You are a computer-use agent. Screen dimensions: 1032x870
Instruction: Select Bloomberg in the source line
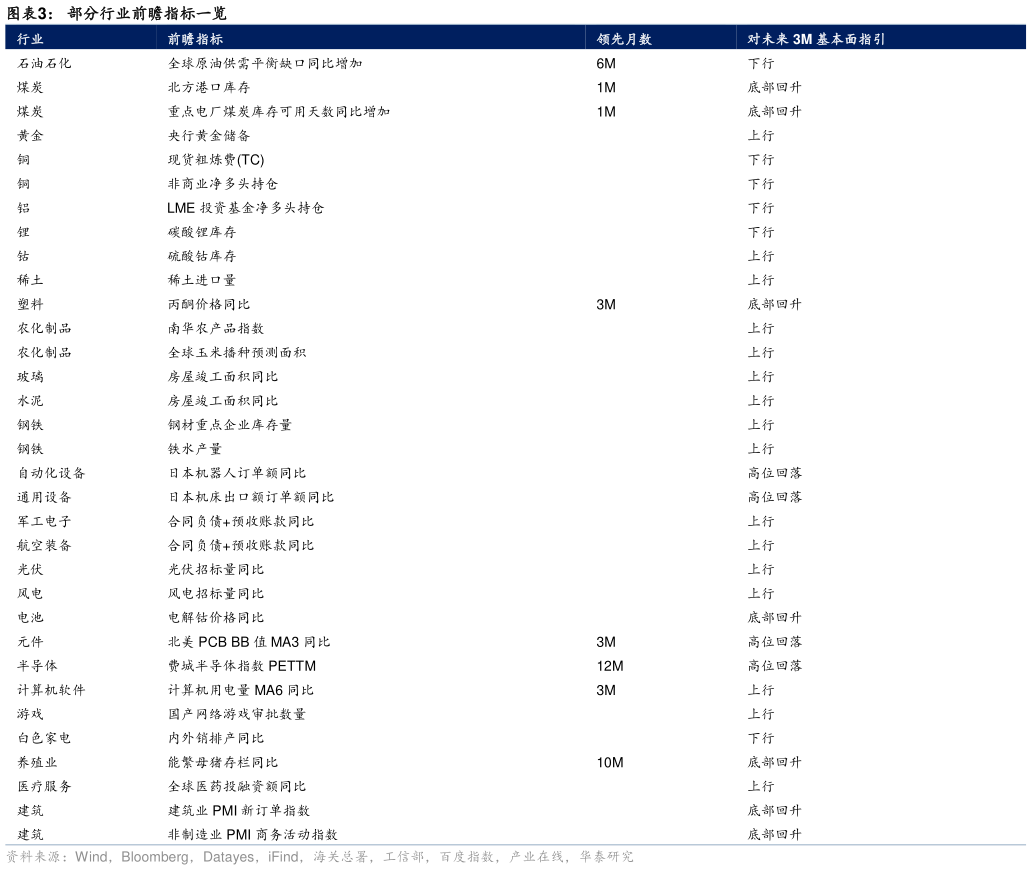(x=155, y=857)
